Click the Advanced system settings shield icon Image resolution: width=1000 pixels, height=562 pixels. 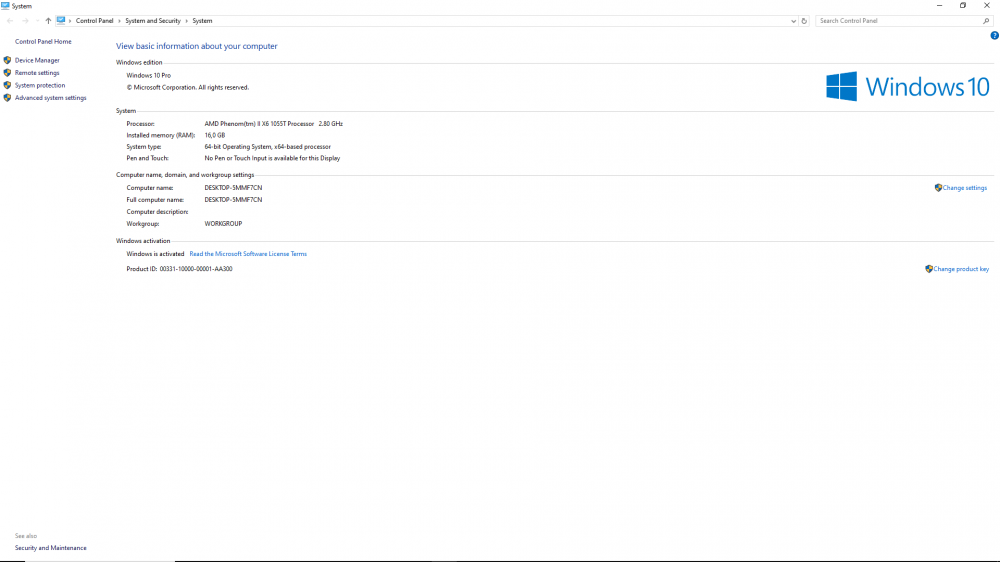pyautogui.click(x=7, y=98)
